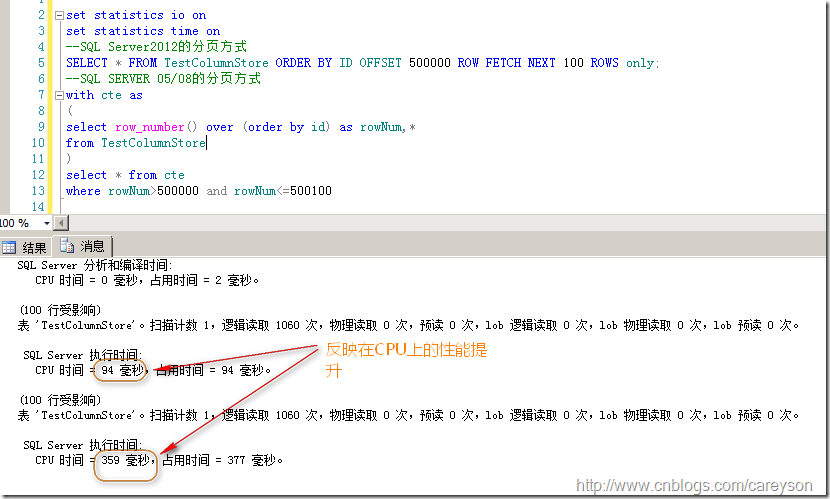Click line 'select * from cte'
This screenshot has height=499, width=830.
tap(125, 175)
